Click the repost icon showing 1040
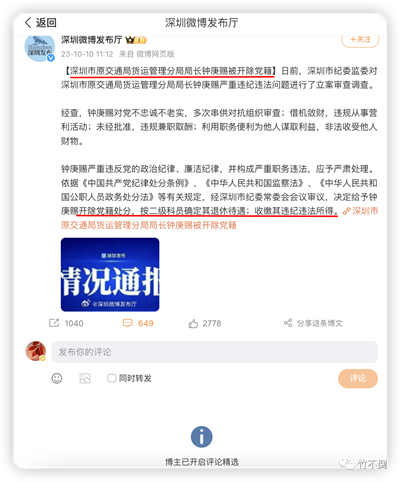Image resolution: width=400 pixels, height=482 pixels. (54, 323)
